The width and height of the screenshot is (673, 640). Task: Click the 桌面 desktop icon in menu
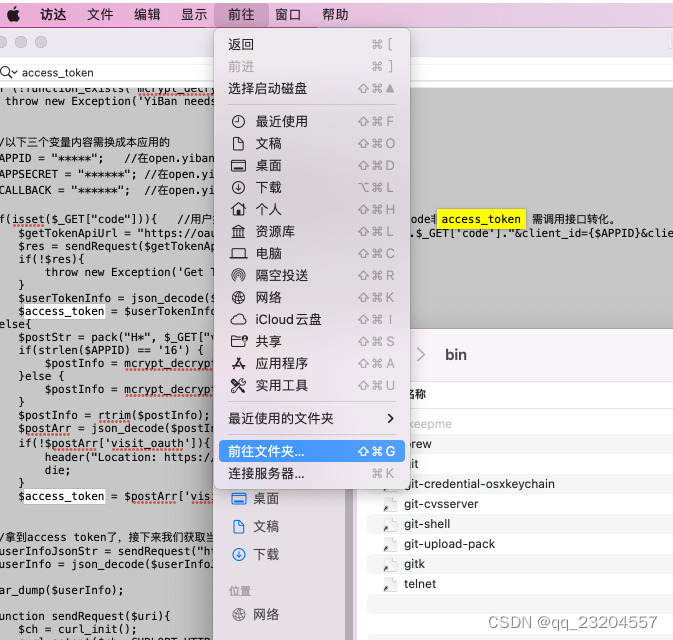239,166
